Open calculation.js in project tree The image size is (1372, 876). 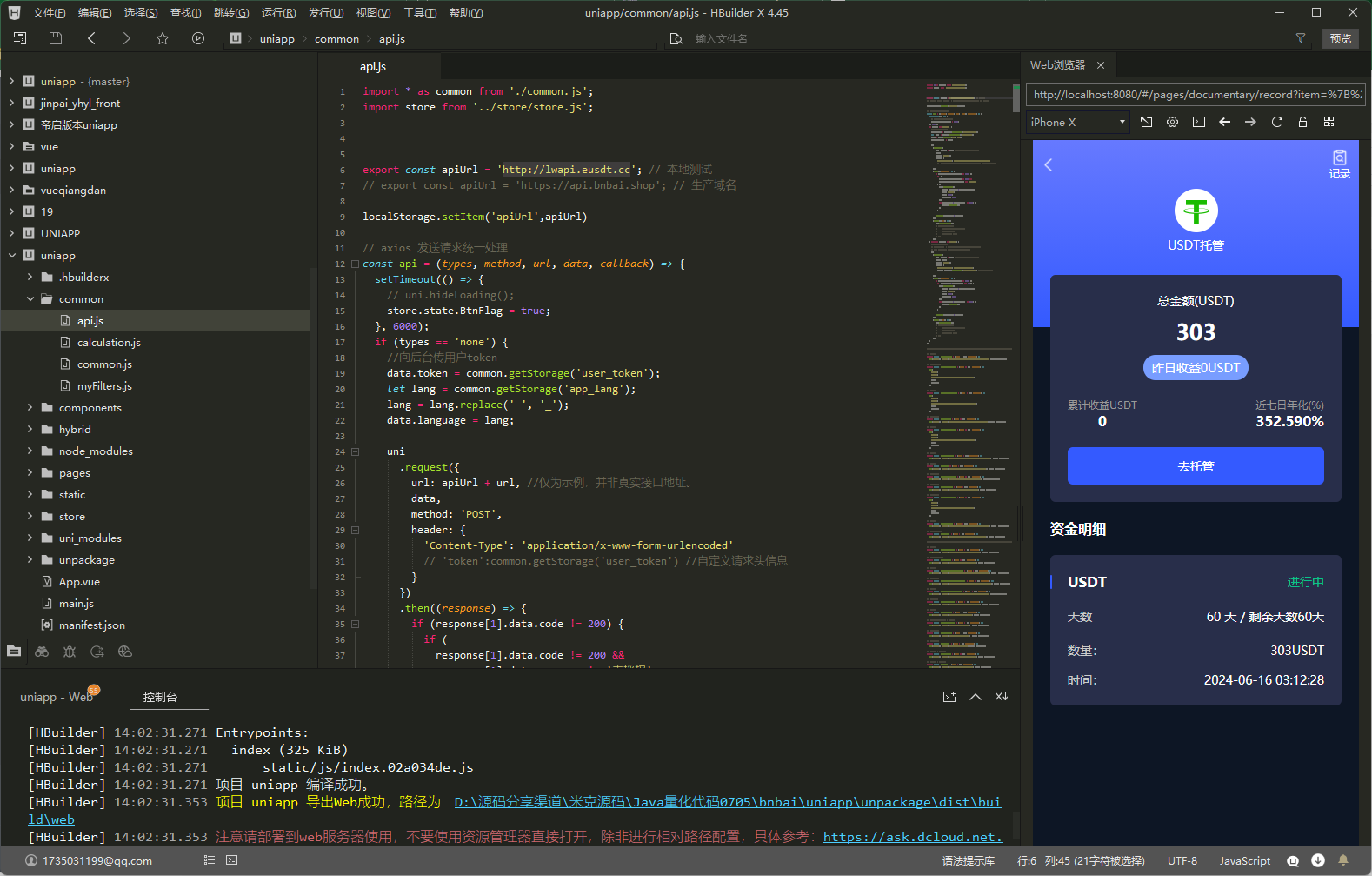(x=109, y=342)
